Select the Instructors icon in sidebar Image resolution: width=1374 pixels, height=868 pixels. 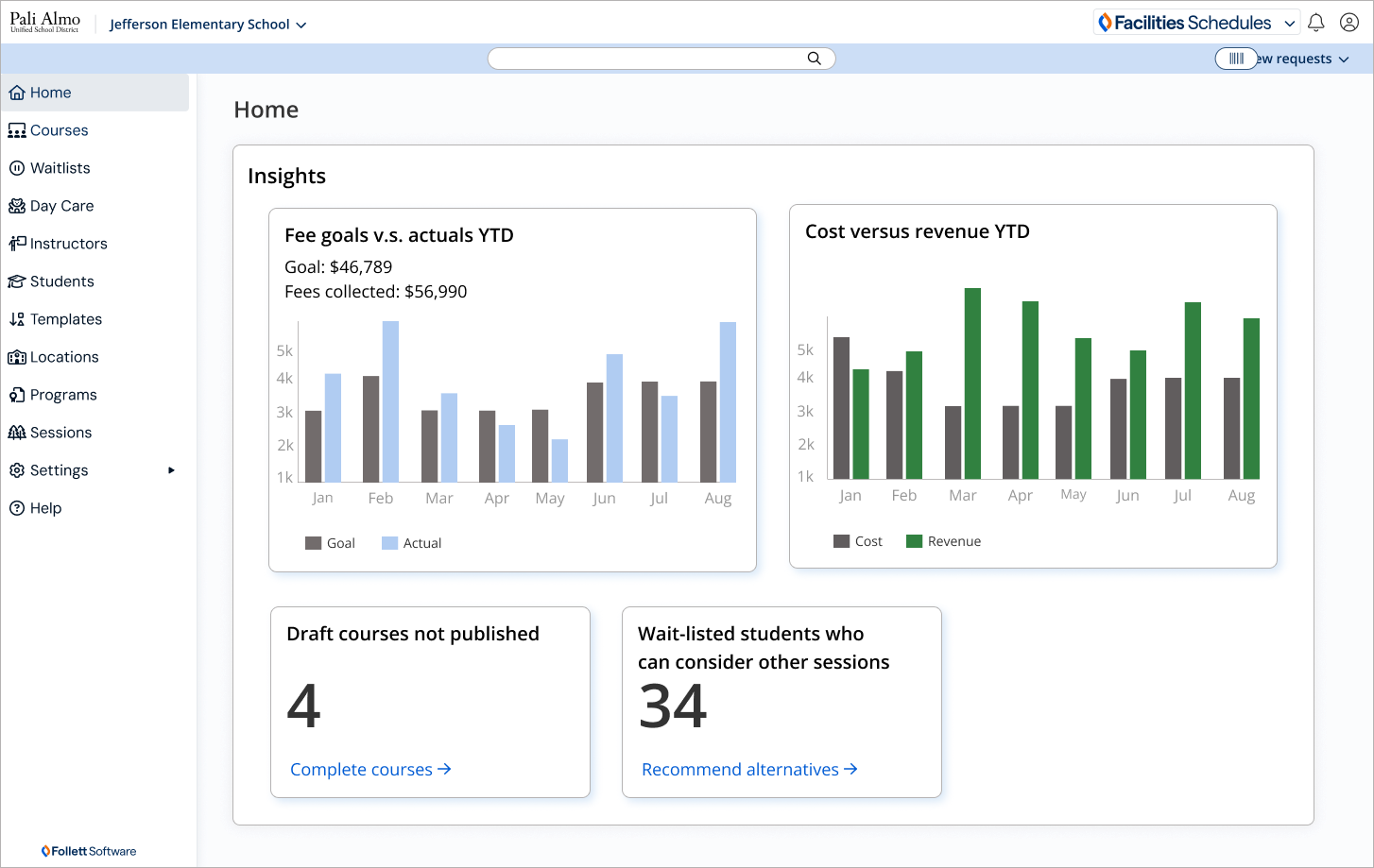pos(17,244)
